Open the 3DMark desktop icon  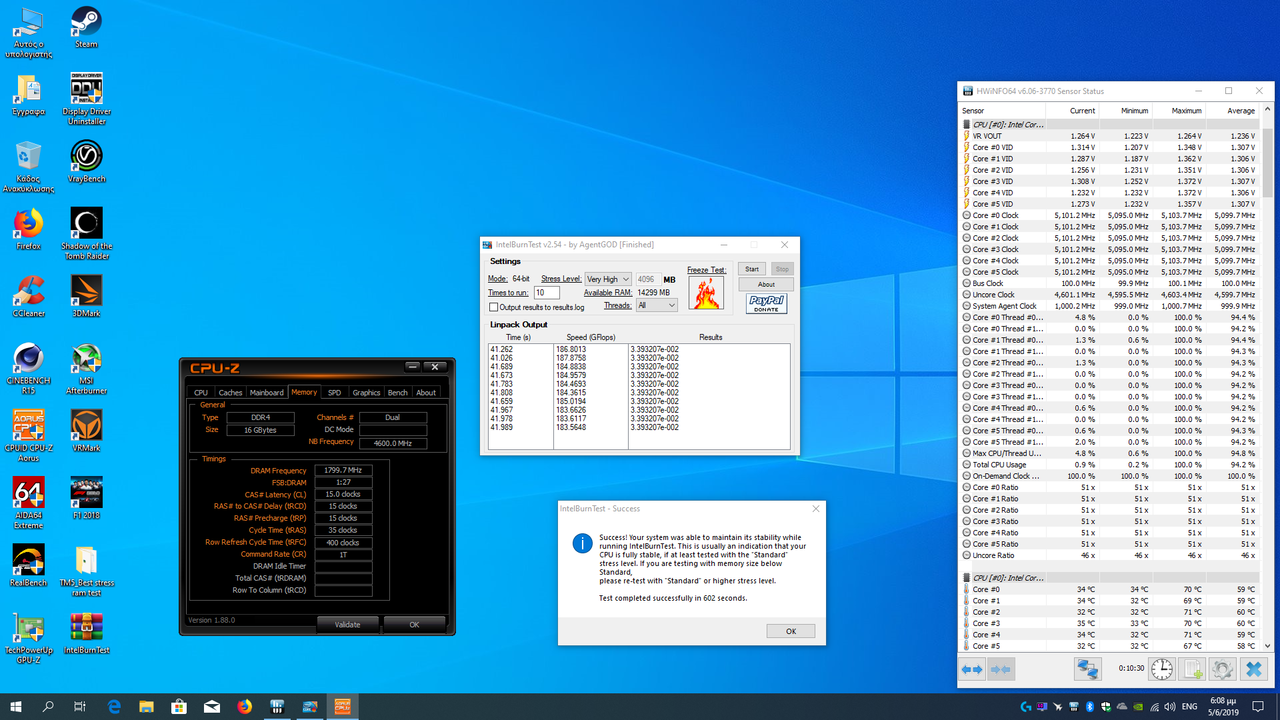[86, 296]
